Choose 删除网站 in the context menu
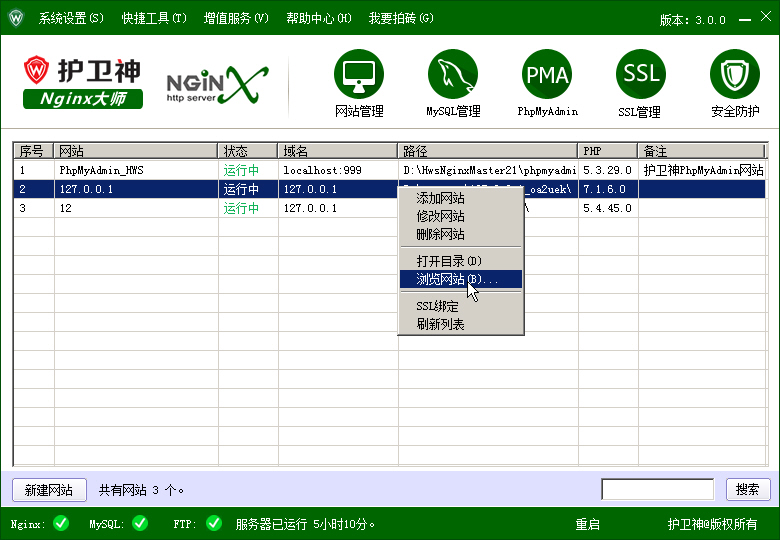The width and height of the screenshot is (780, 540). coord(440,234)
